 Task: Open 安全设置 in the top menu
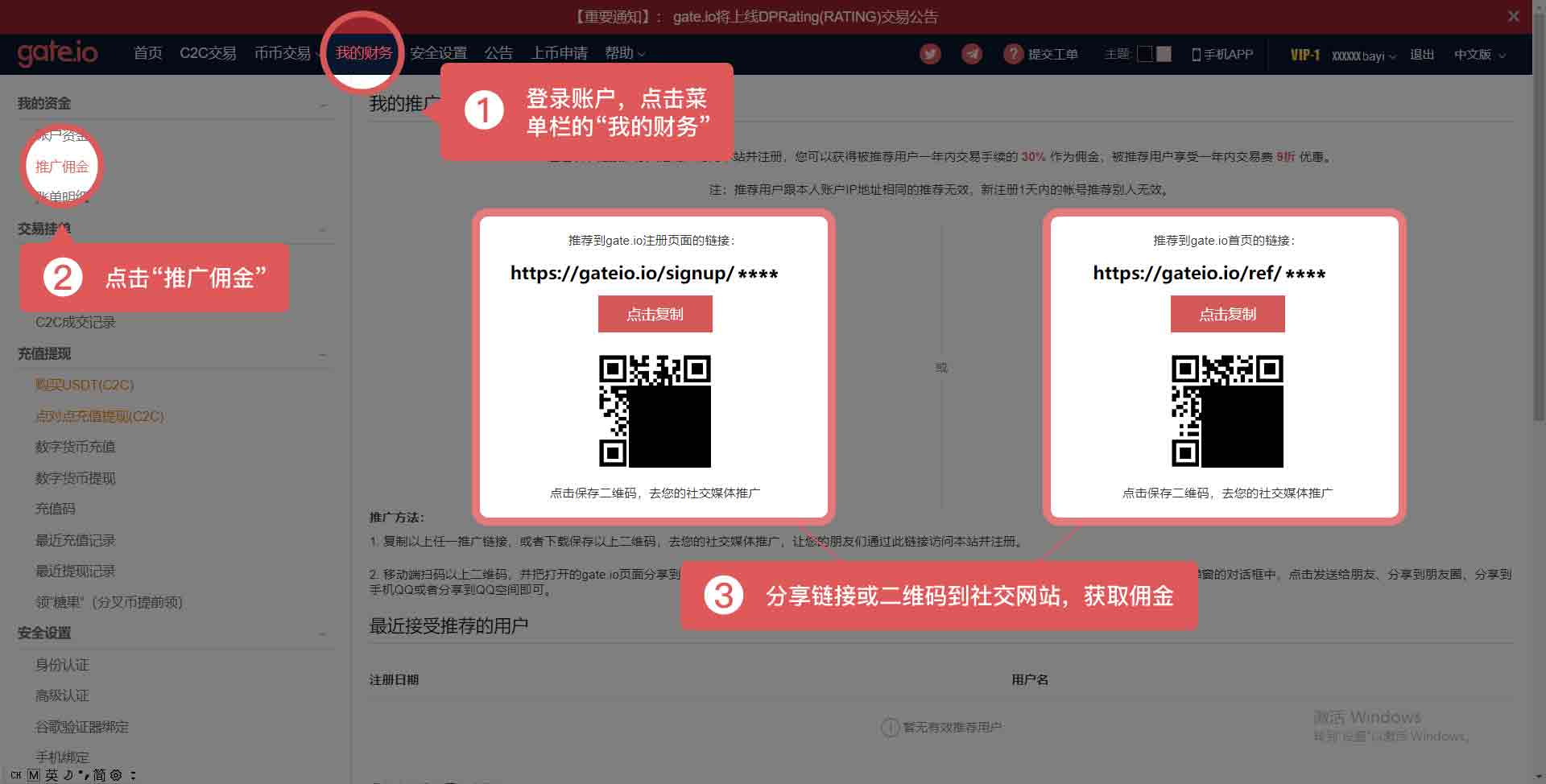(x=439, y=53)
